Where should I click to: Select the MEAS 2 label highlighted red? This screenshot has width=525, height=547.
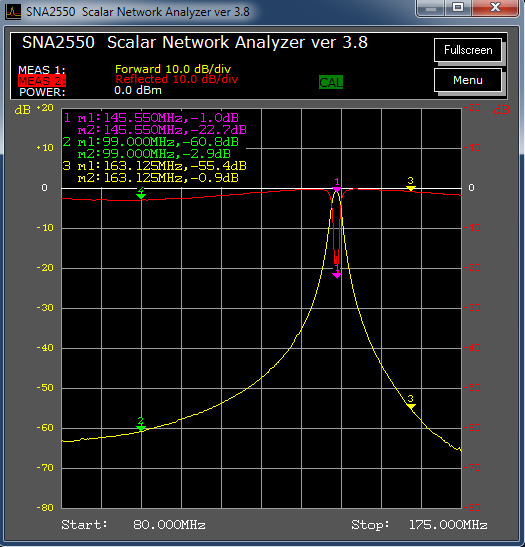(x=42, y=81)
